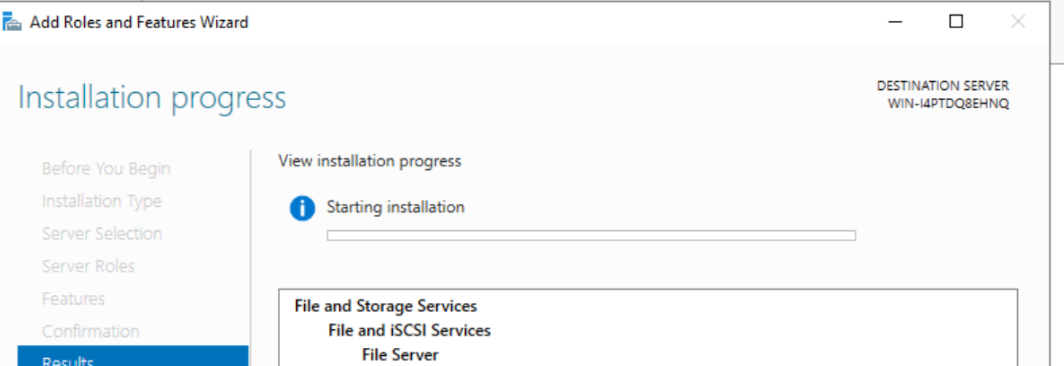The image size is (1064, 366).
Task: Click the wizard icon in title bar
Action: click(12, 22)
